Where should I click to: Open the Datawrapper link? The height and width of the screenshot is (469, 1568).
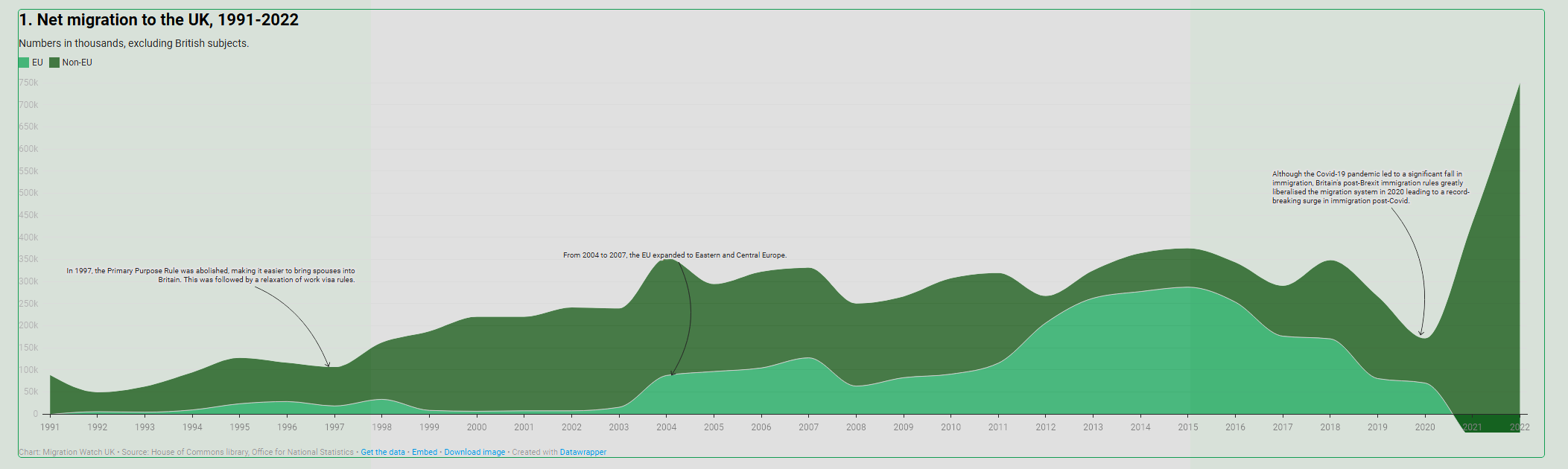pos(583,452)
